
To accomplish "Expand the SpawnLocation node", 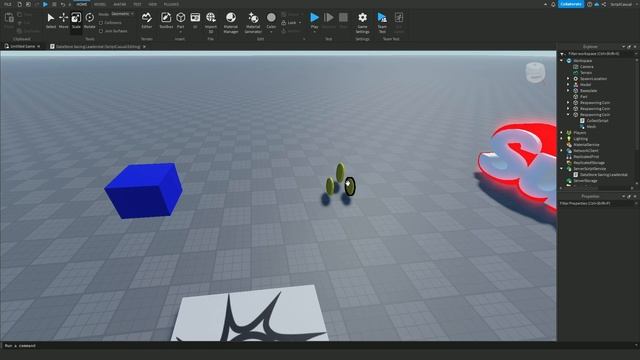I will tap(568, 78).
